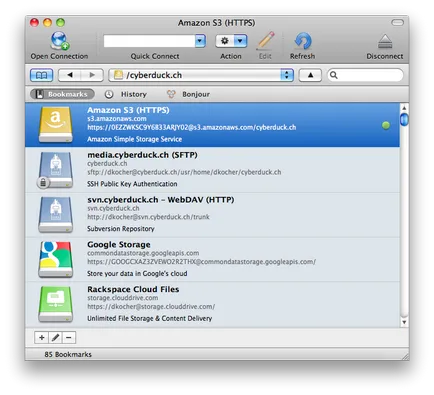Click the blue scrollbar thumb
Screen dimensions: 434x395
pyautogui.click(x=404, y=119)
